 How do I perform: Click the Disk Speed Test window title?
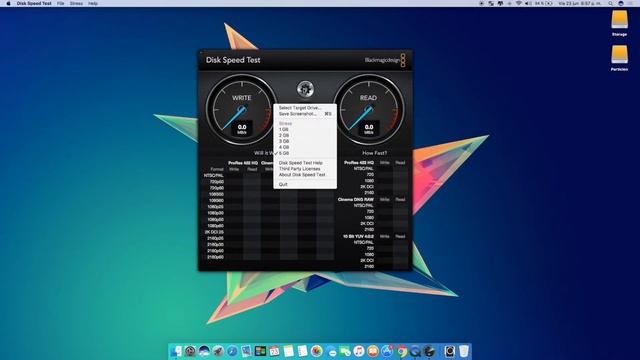pos(233,60)
